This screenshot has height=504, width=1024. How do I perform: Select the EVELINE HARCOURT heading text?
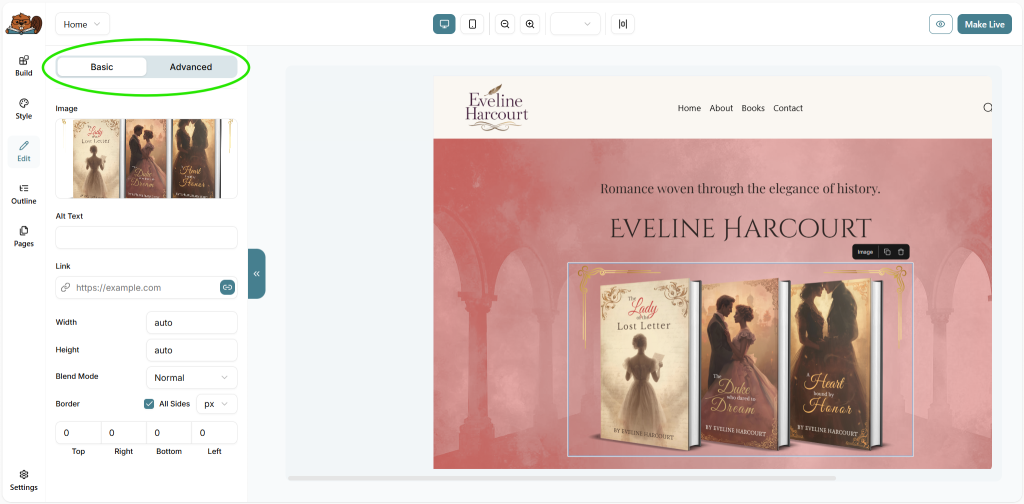pyautogui.click(x=741, y=228)
